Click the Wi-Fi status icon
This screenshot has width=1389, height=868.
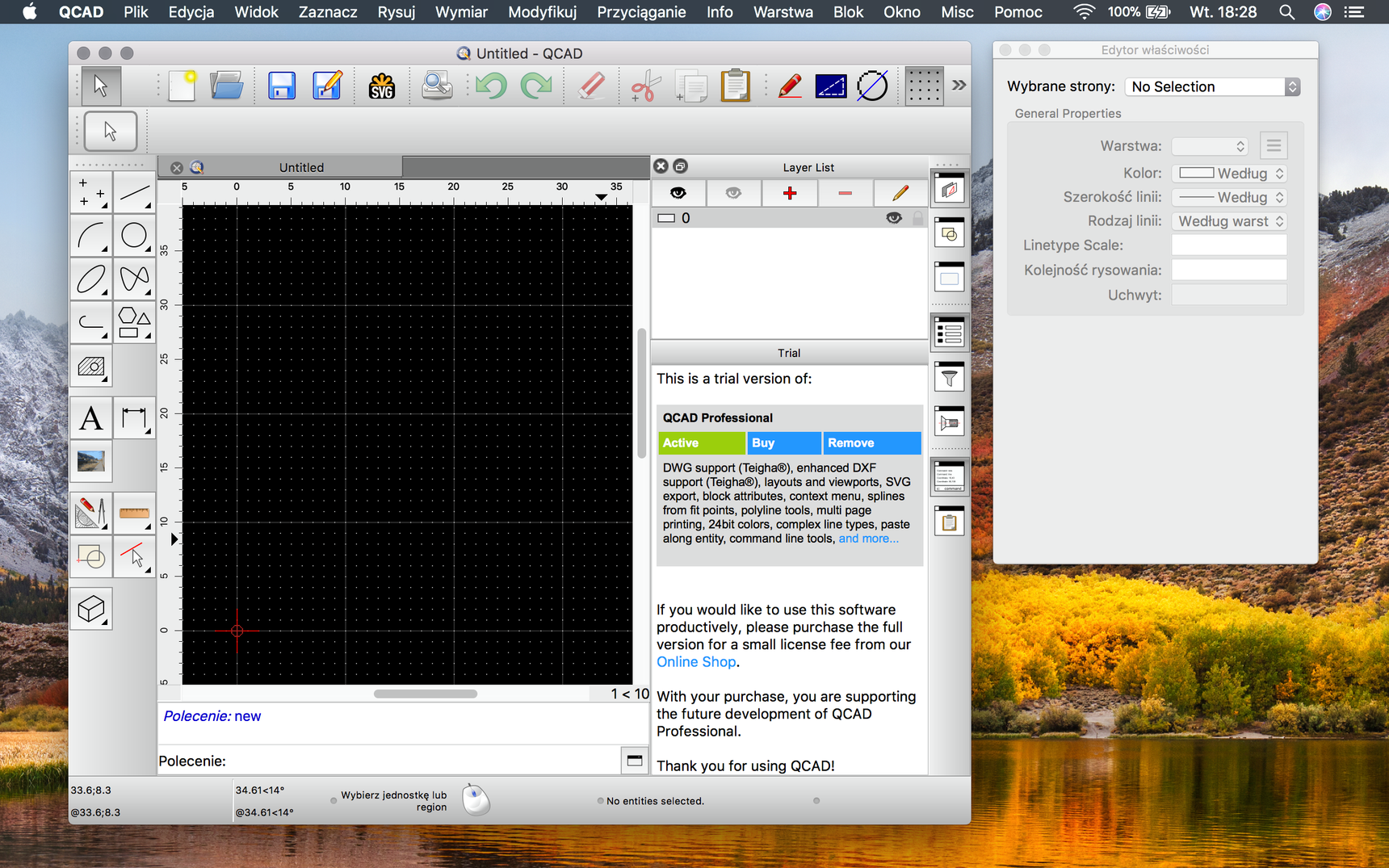1084,12
